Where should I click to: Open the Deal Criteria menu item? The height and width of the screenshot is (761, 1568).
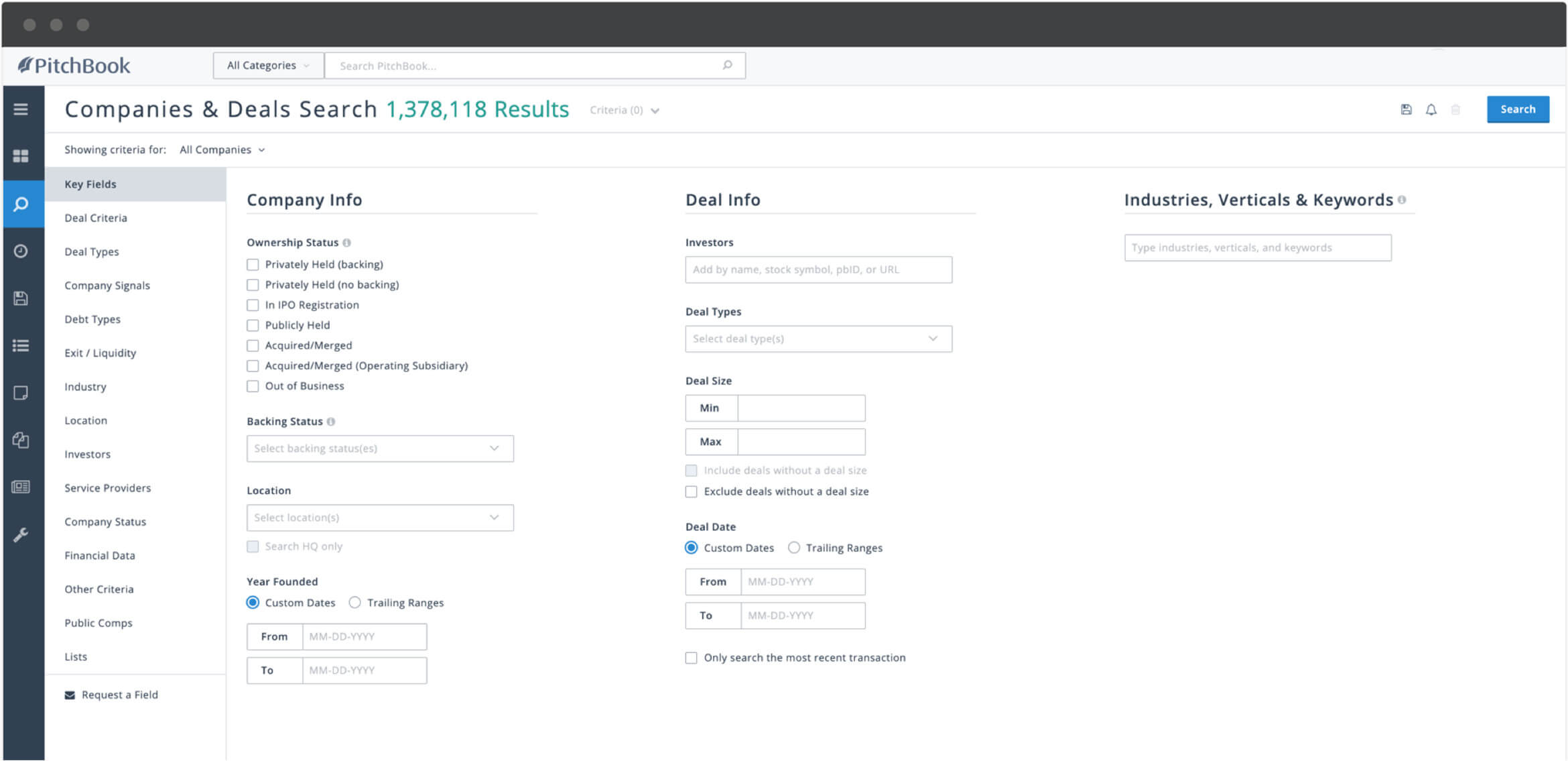pyautogui.click(x=96, y=218)
